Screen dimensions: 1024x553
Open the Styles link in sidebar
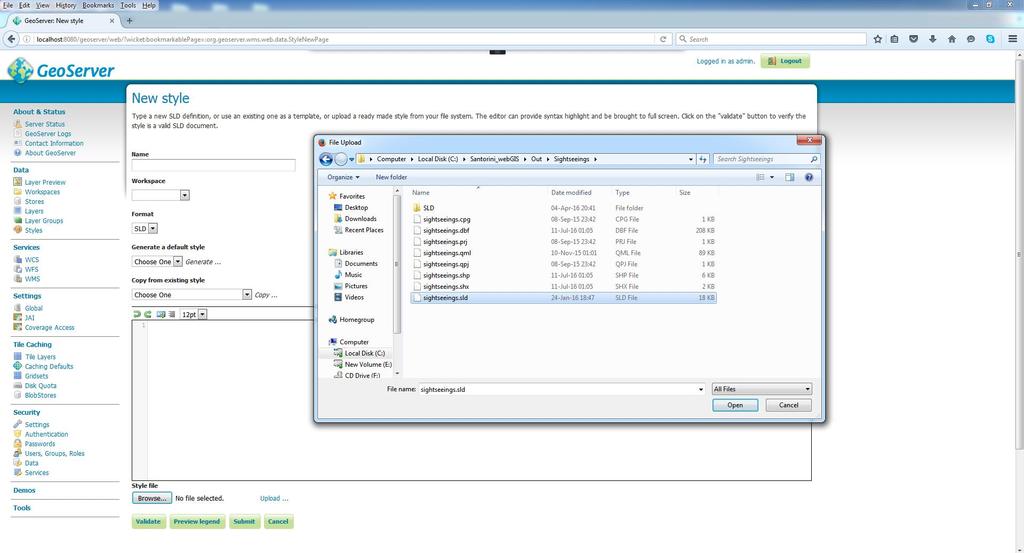click(33, 230)
